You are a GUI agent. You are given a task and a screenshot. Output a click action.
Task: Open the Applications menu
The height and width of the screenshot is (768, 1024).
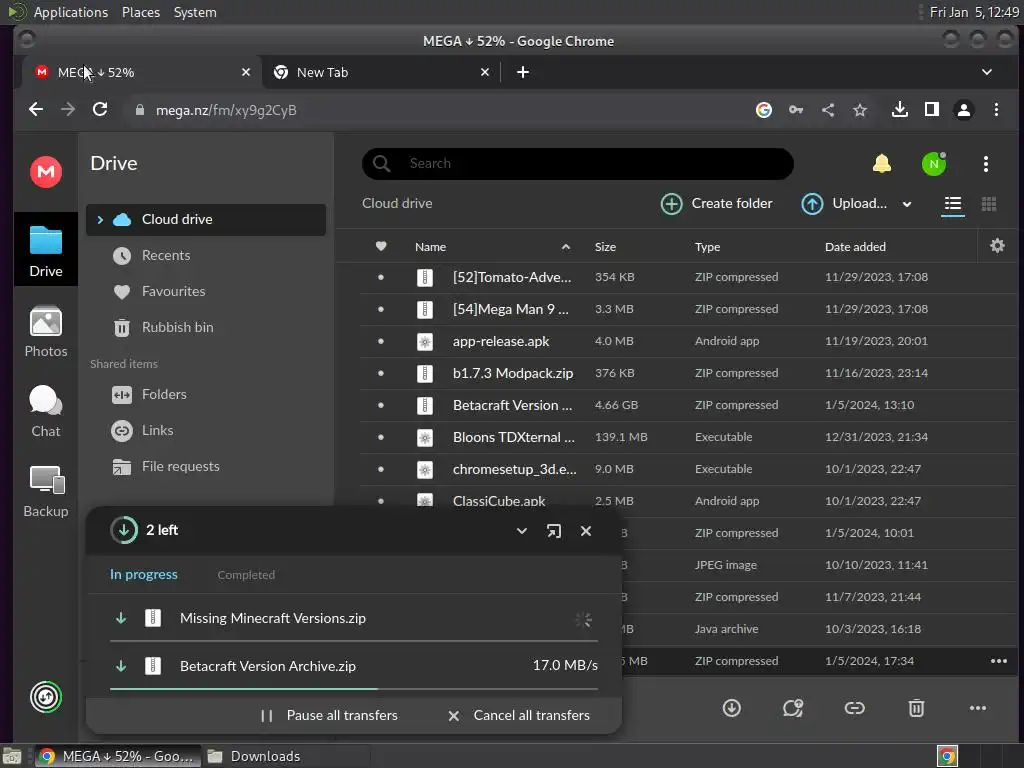pos(71,12)
